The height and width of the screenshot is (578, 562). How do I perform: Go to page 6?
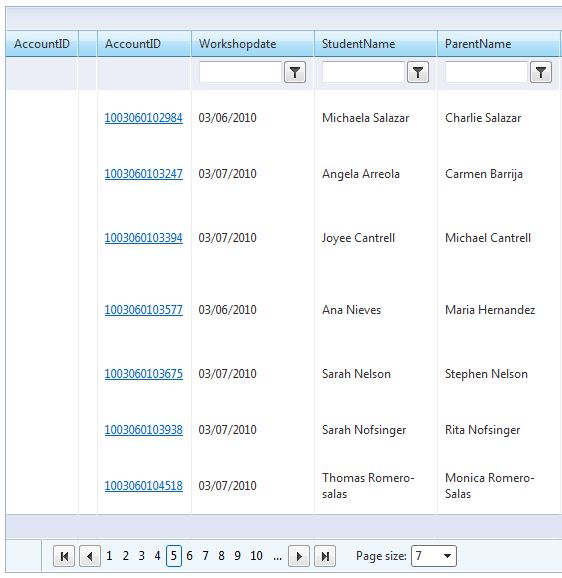[189, 556]
